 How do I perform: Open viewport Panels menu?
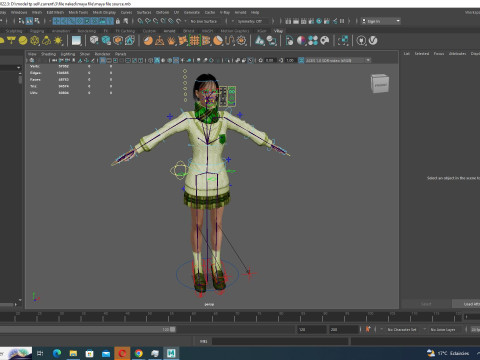pyautogui.click(x=121, y=54)
